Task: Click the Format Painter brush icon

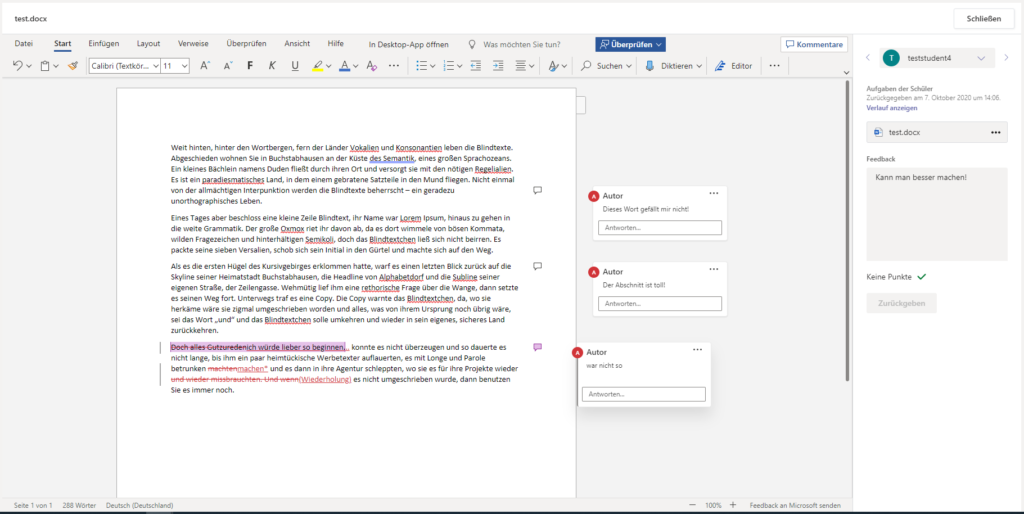Action: coord(72,66)
